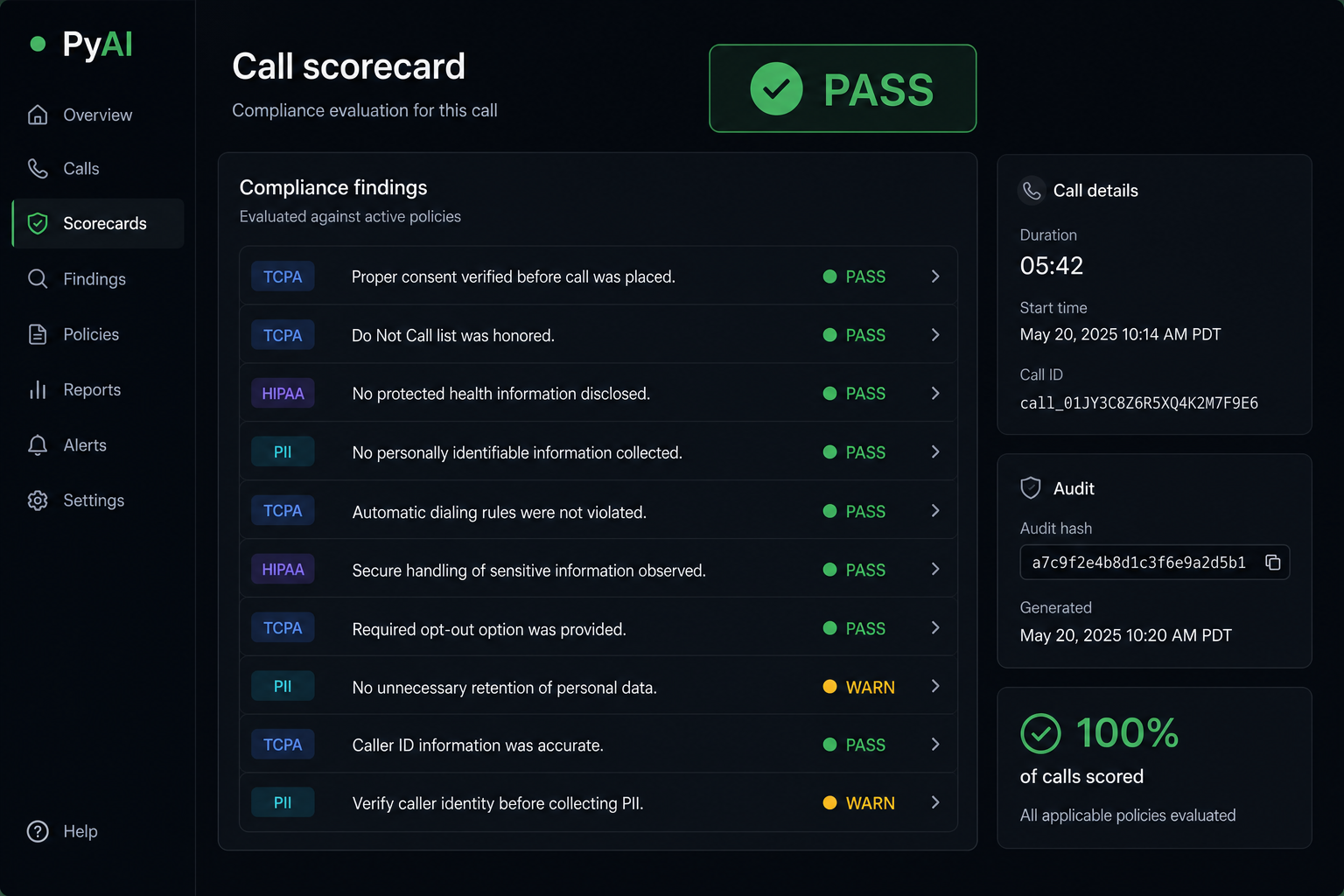This screenshot has width=1344, height=896.
Task: Click the large PASS result banner
Action: point(843,88)
